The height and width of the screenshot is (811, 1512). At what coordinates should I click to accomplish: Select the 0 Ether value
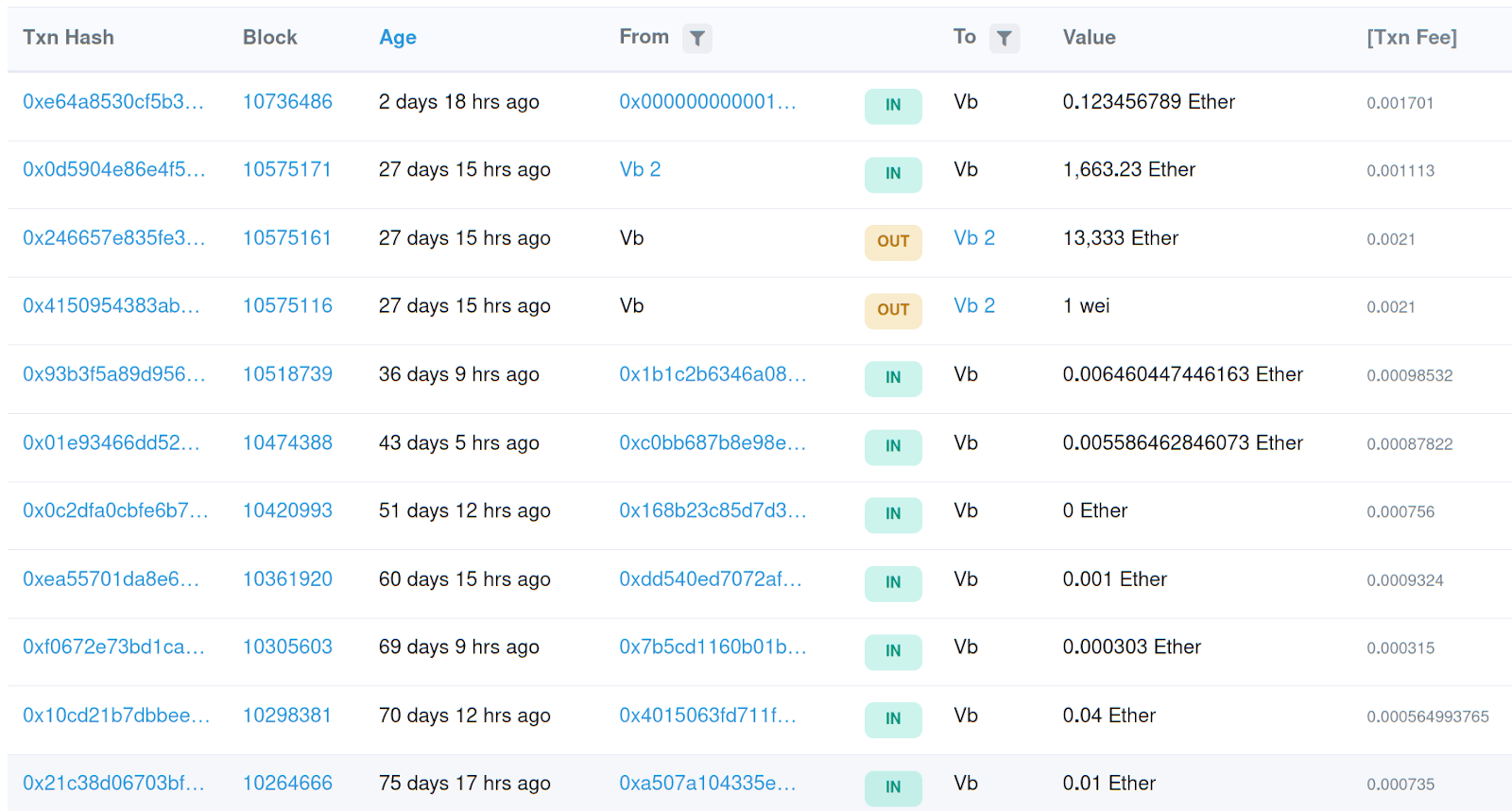(x=1095, y=511)
